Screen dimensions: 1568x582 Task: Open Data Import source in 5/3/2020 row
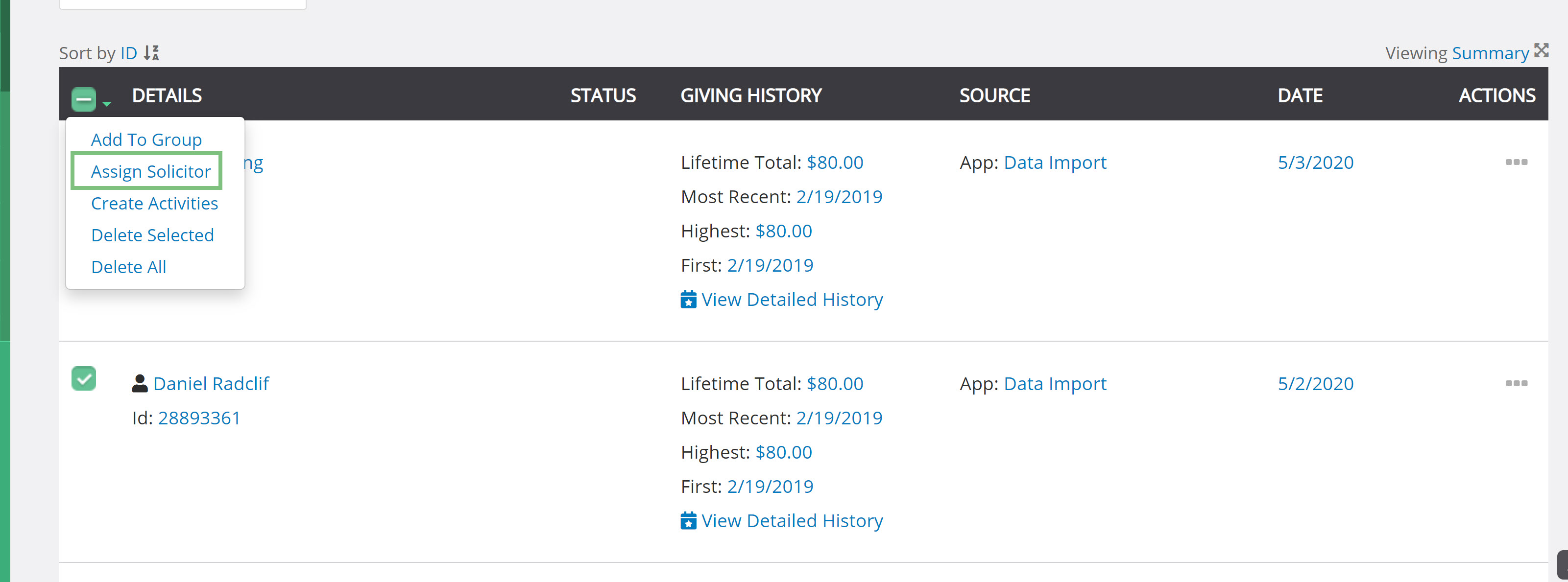point(1054,163)
